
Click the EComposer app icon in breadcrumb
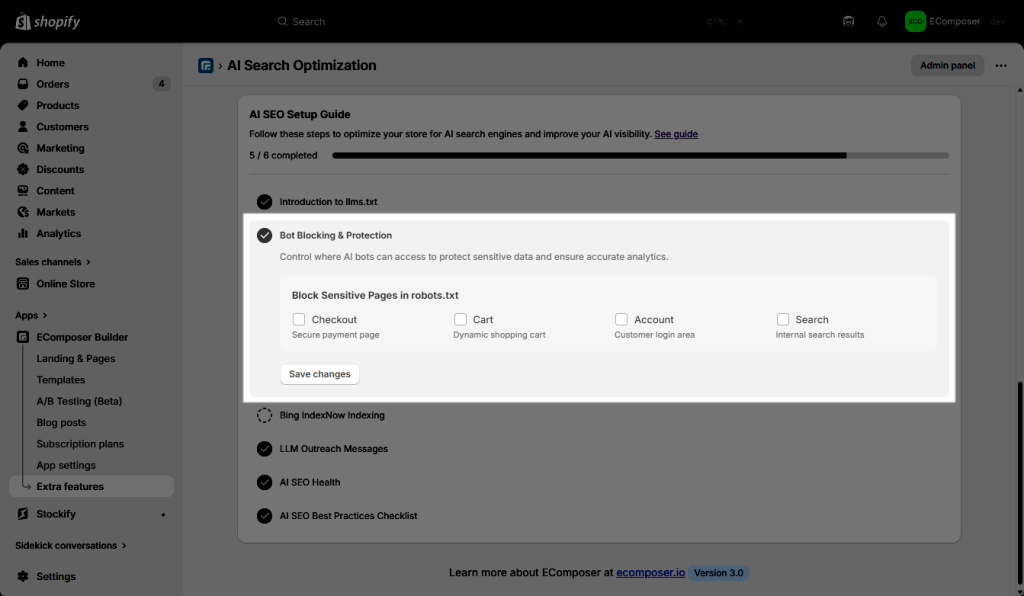206,66
